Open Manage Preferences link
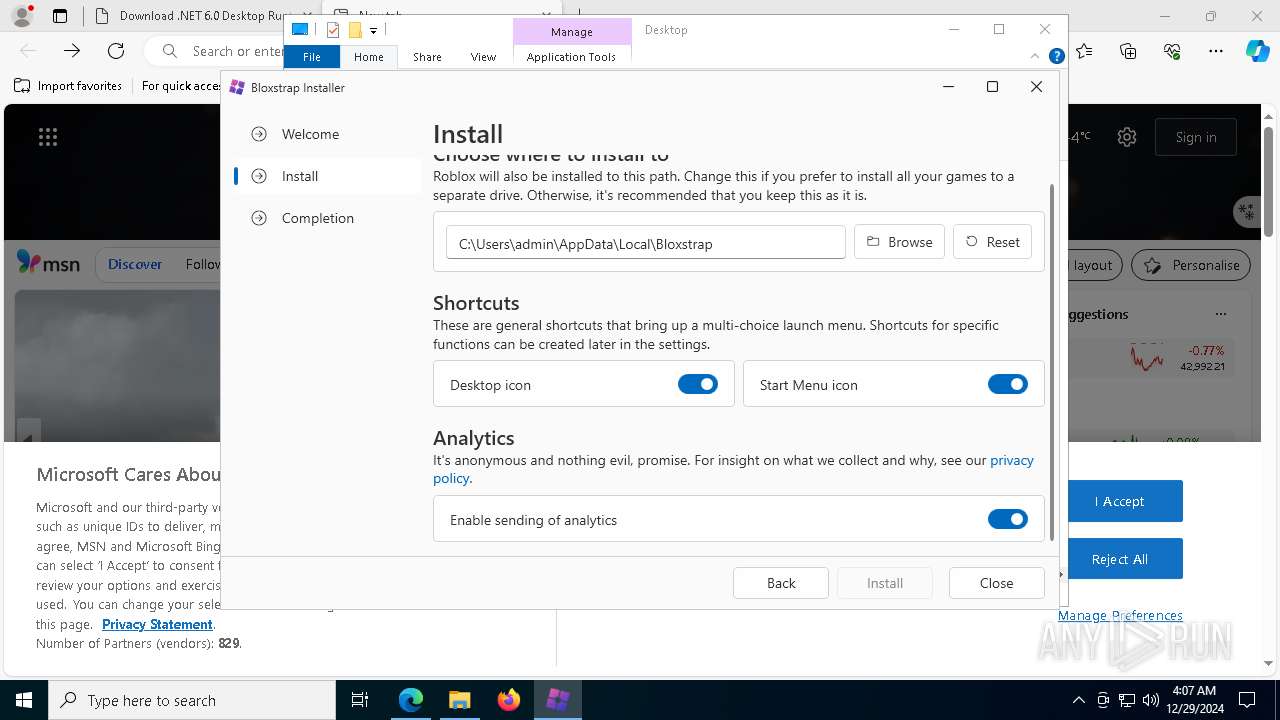 [1120, 615]
